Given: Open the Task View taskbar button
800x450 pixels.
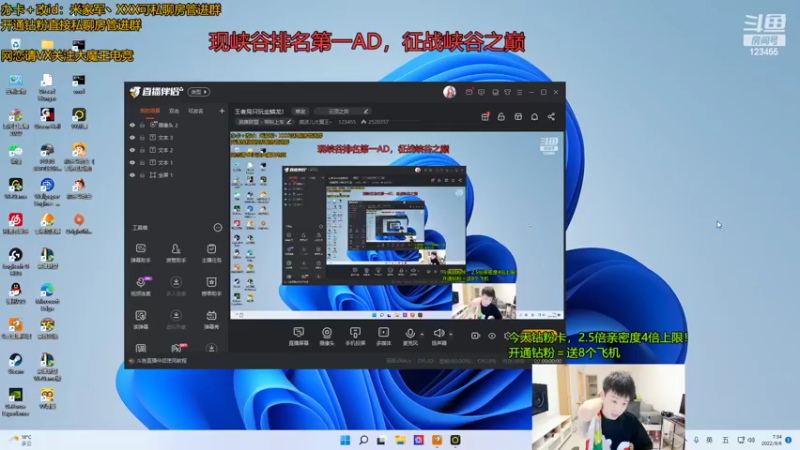Looking at the screenshot, I should pos(381,440).
